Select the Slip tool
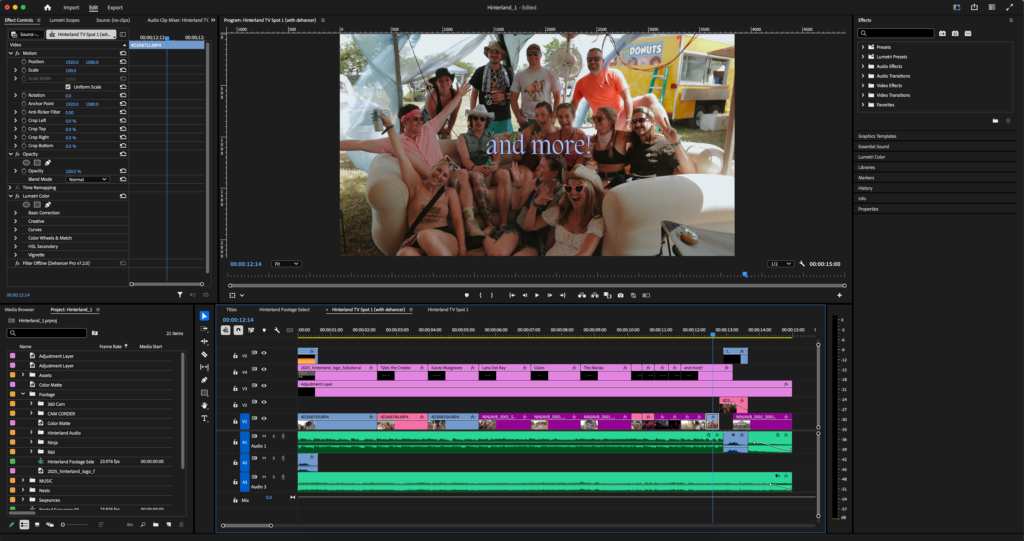This screenshot has height=541, width=1024. pos(204,367)
